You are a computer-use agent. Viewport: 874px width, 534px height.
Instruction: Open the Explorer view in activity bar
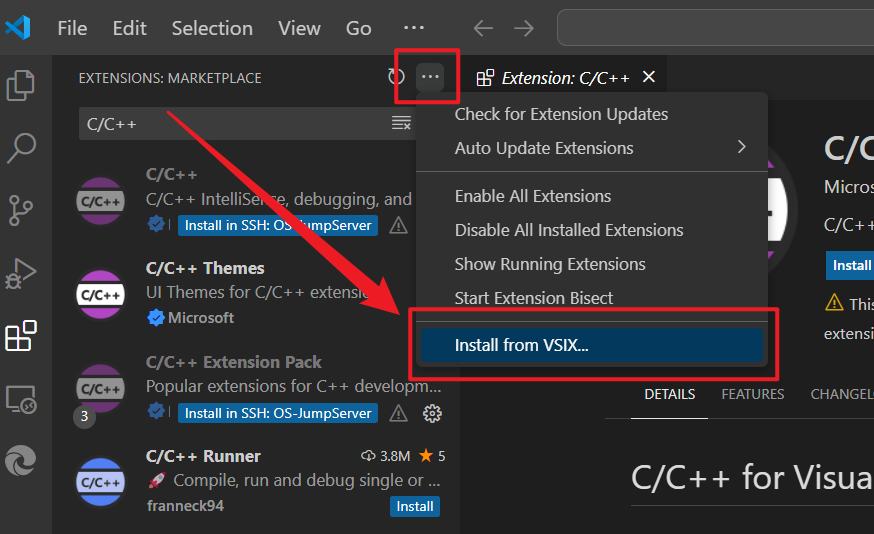pos(21,85)
